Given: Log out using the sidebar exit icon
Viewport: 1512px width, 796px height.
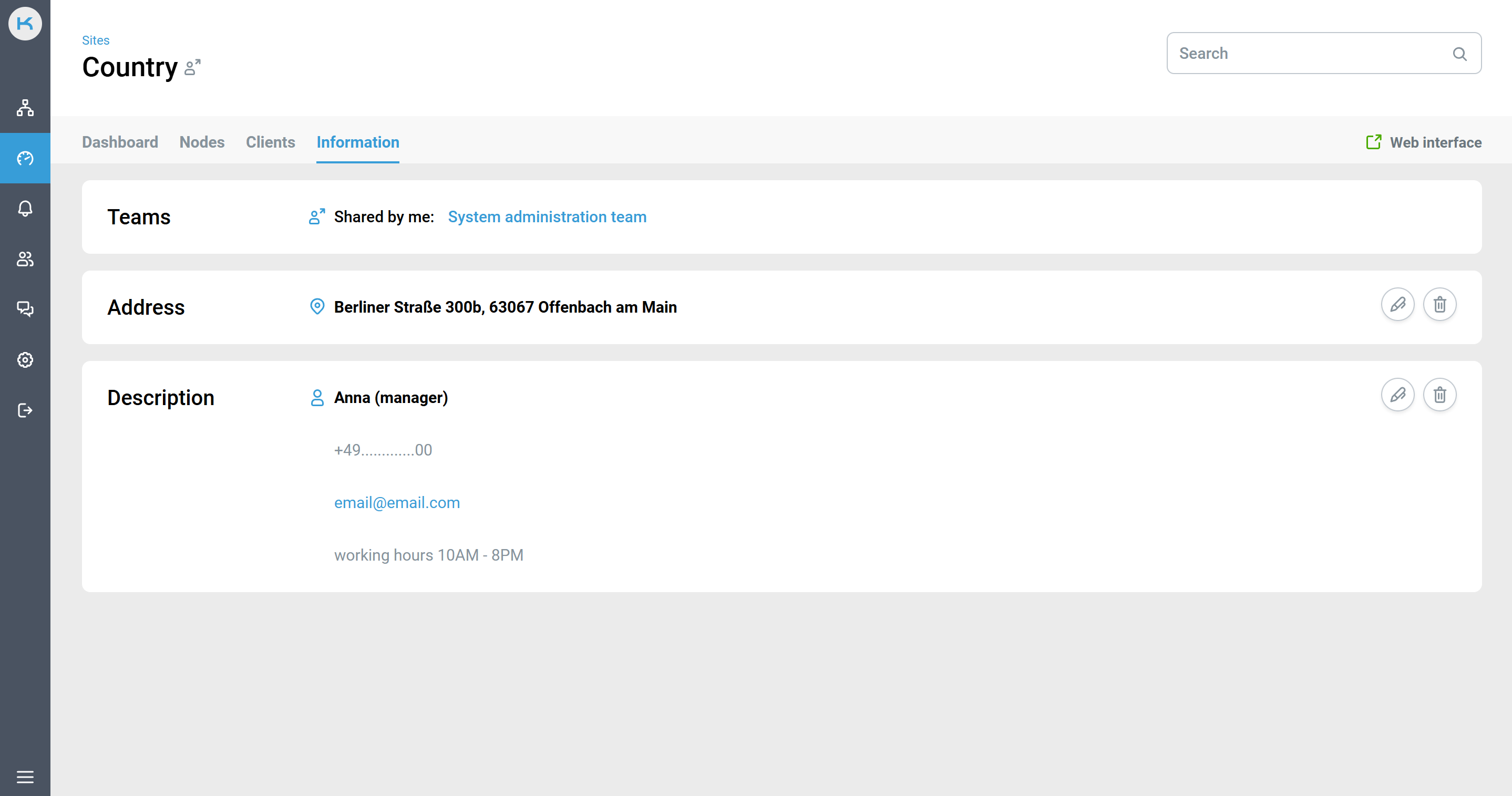Looking at the screenshot, I should point(25,410).
